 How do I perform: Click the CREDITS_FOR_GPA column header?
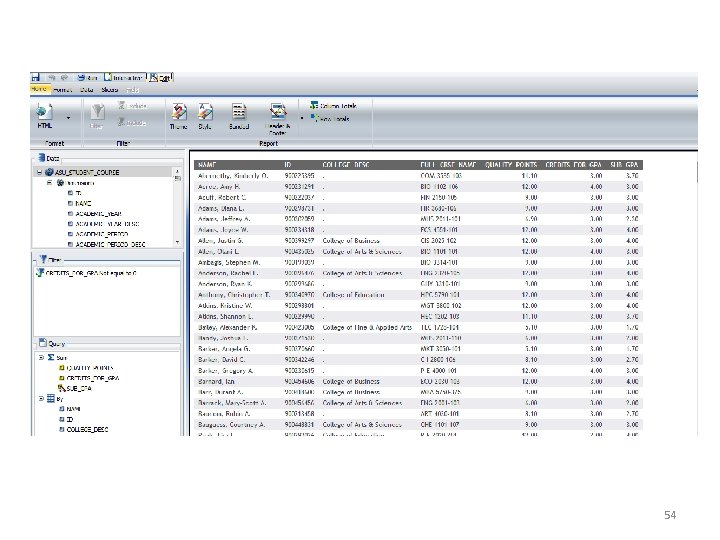pyautogui.click(x=574, y=164)
